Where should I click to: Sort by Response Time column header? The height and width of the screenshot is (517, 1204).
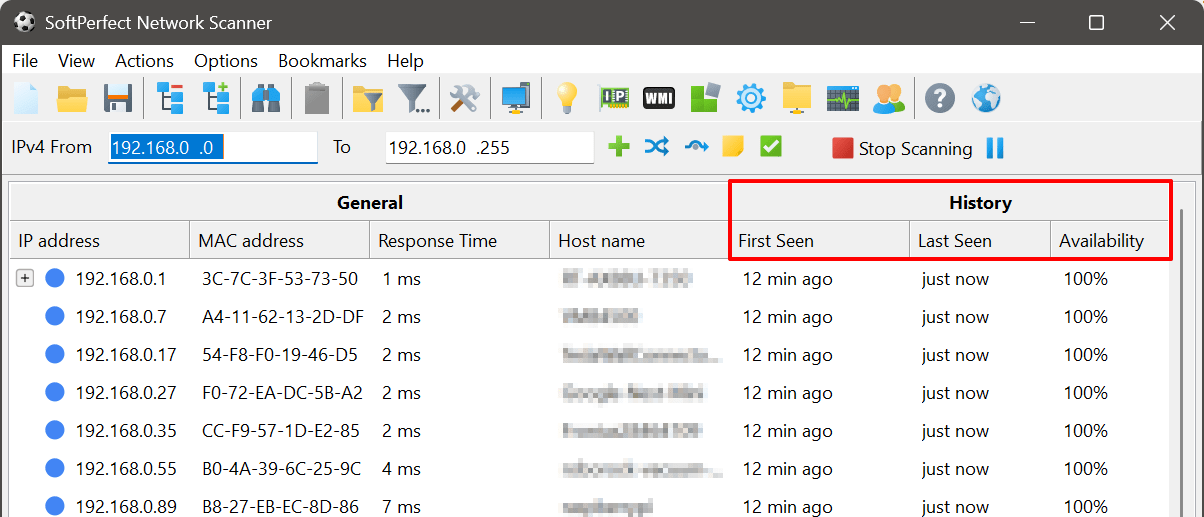(459, 241)
